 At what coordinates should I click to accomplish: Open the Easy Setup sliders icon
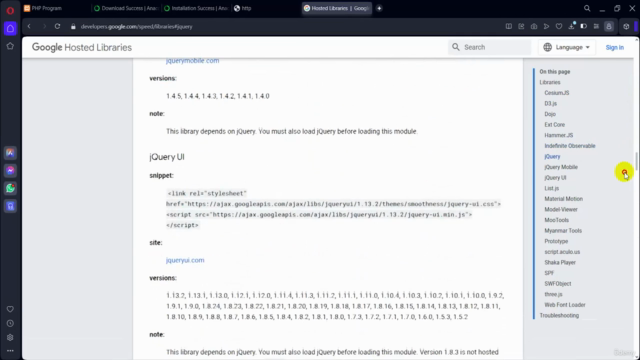click(x=596, y=27)
